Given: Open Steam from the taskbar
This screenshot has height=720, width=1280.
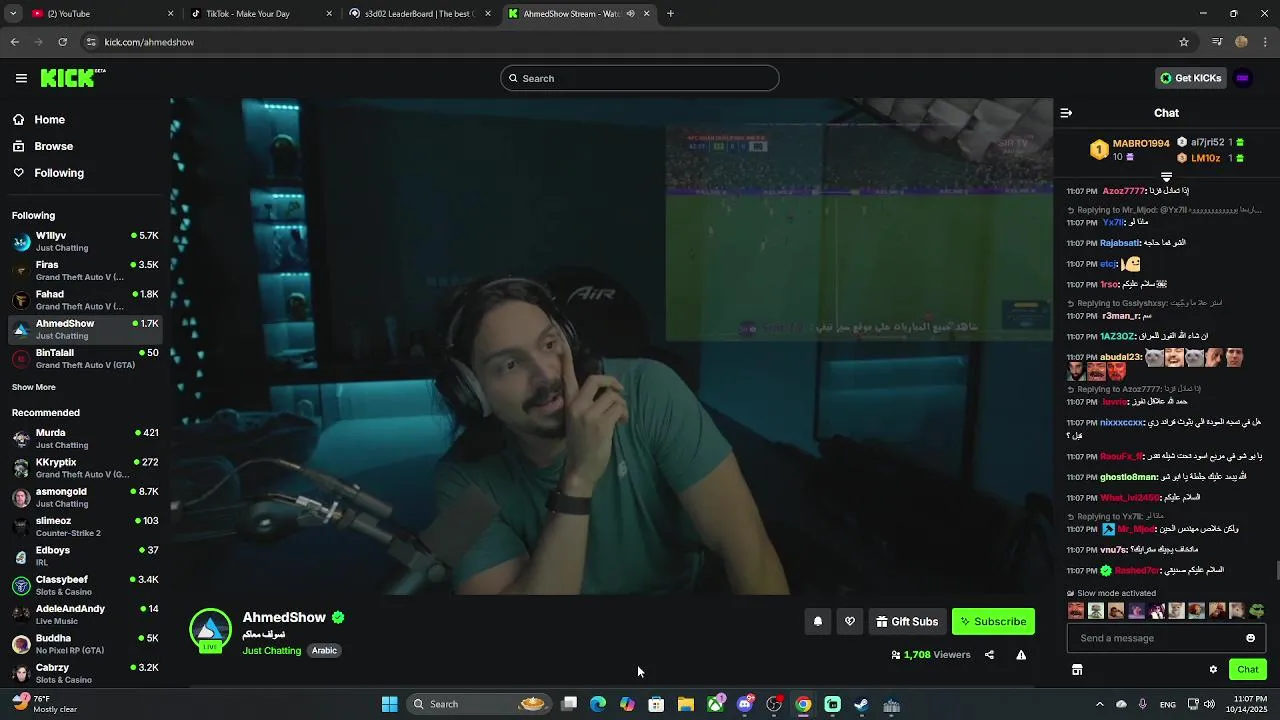Looking at the screenshot, I should point(861,704).
